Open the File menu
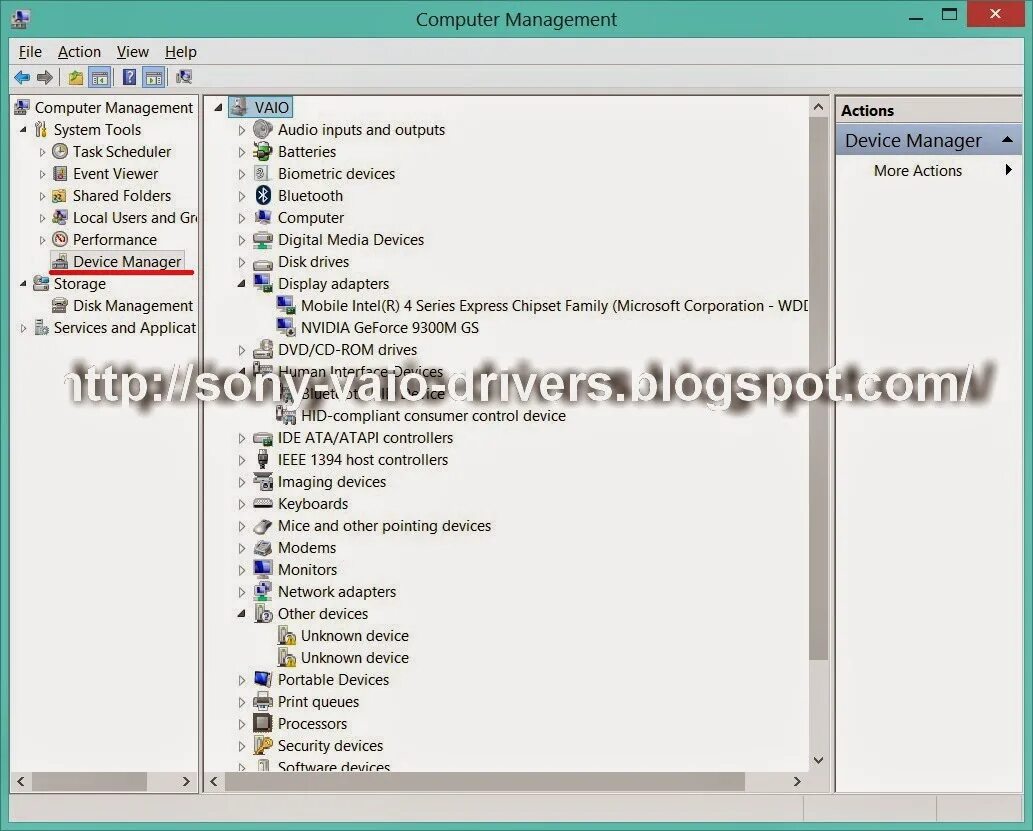 click(30, 51)
